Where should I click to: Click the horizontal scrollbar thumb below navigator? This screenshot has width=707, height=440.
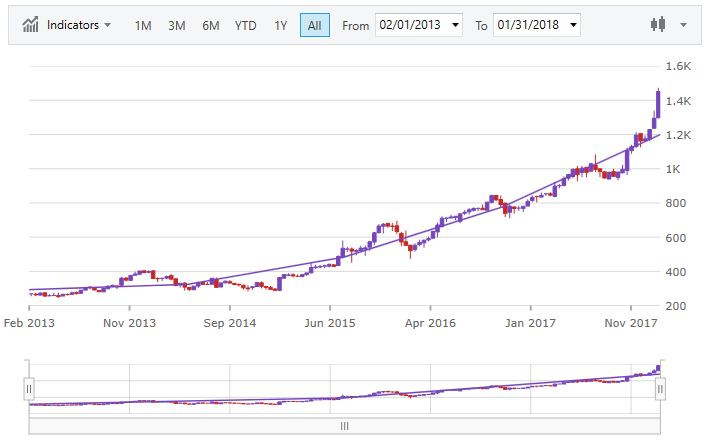(344, 425)
